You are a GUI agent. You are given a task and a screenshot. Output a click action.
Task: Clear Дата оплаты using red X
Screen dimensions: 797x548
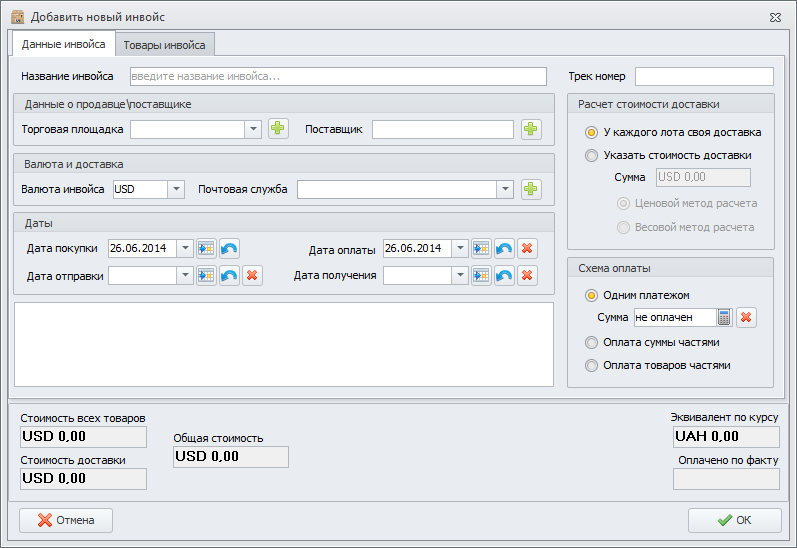(x=528, y=249)
